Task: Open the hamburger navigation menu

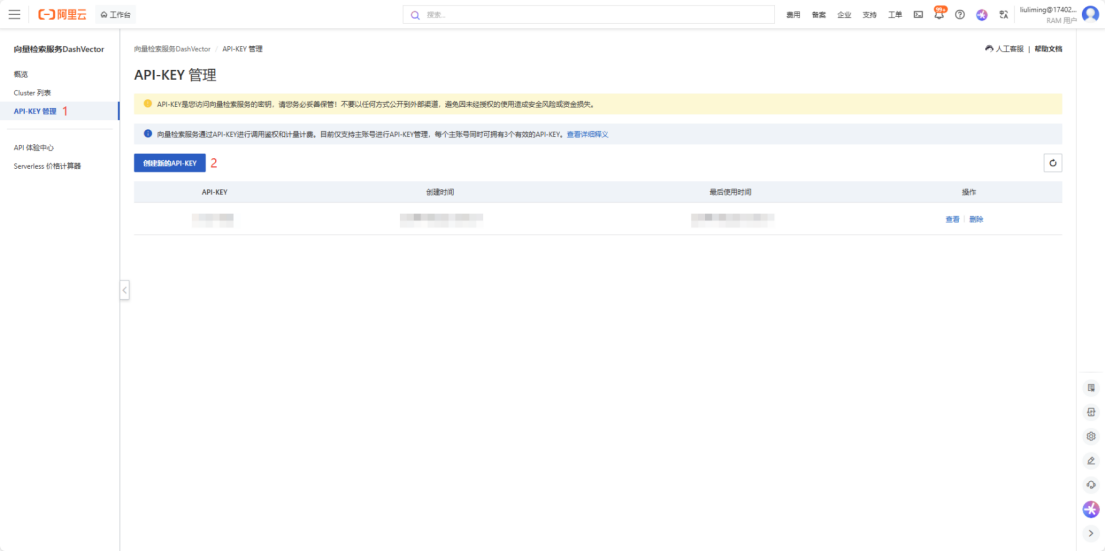Action: pos(14,14)
